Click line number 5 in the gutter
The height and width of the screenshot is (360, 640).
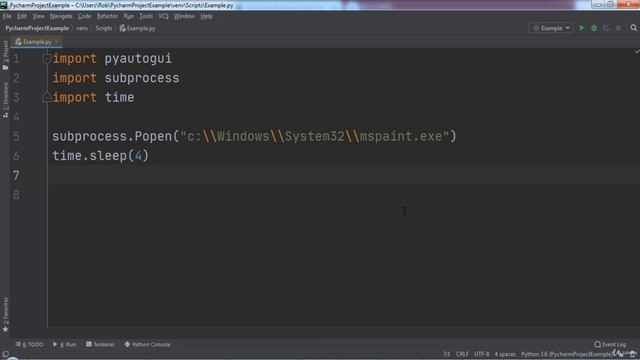tap(16, 136)
